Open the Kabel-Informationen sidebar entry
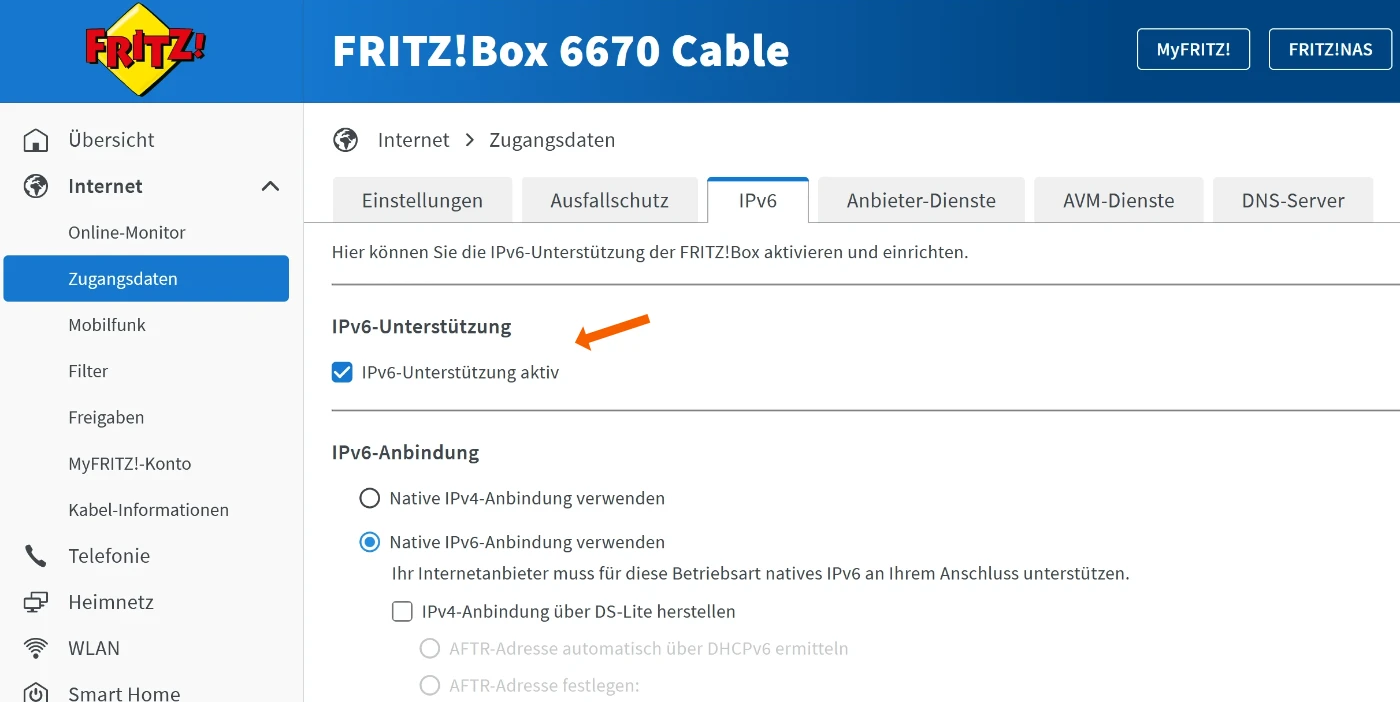Screen dimensions: 1400x702 [147, 509]
